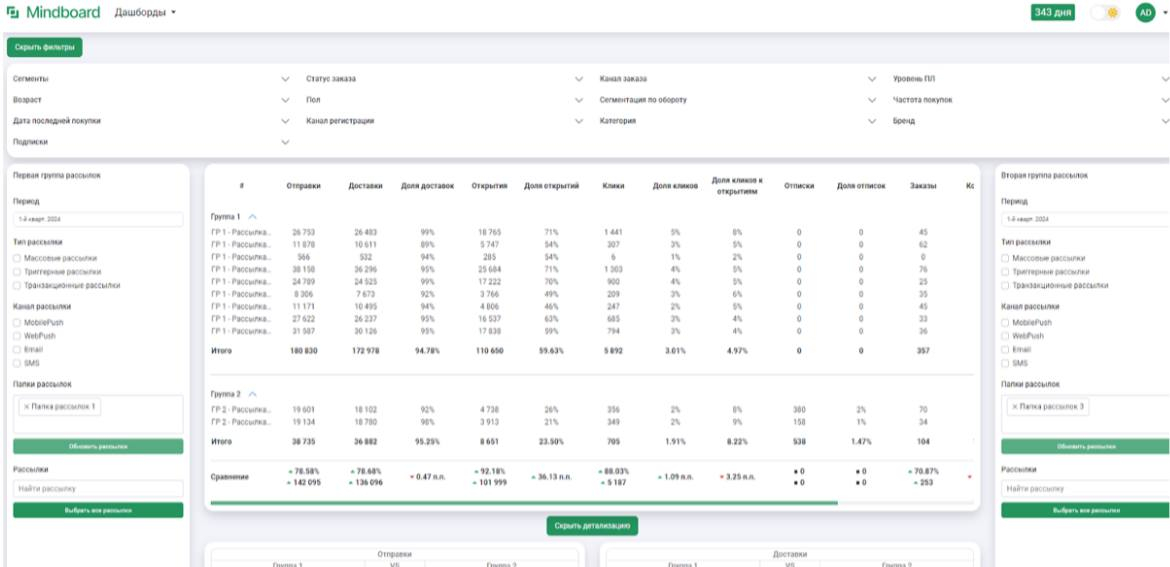Check Email channel in second group
The height and width of the screenshot is (567, 1170).
coord(1005,350)
